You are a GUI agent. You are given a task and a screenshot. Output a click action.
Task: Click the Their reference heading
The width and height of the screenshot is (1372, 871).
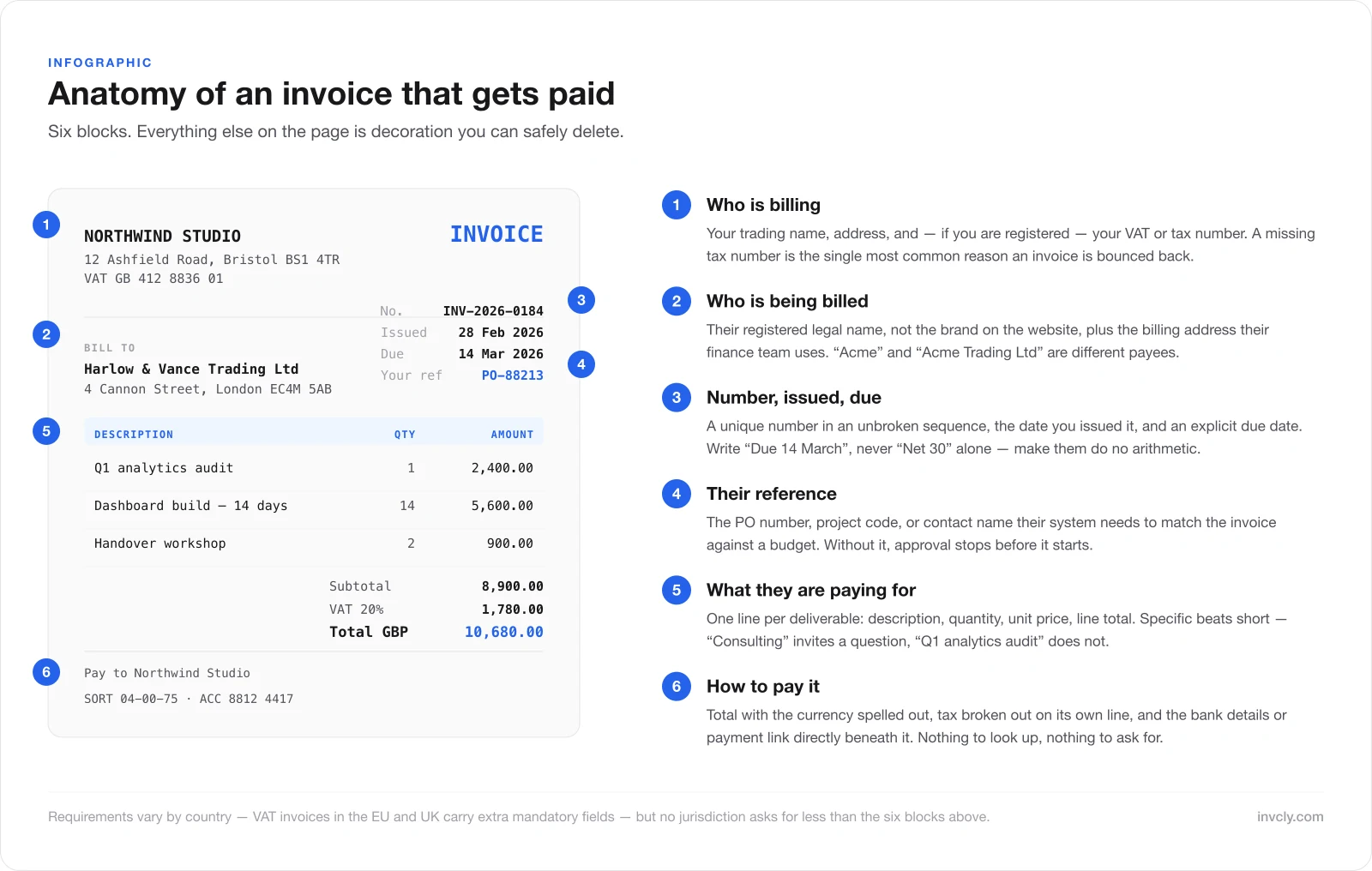772,494
